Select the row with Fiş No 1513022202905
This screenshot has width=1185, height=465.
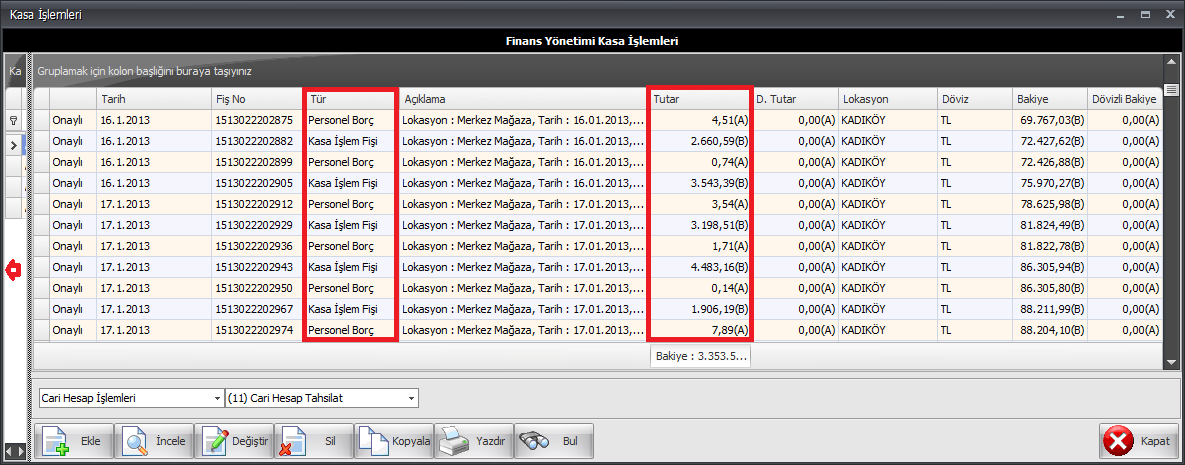[254, 183]
